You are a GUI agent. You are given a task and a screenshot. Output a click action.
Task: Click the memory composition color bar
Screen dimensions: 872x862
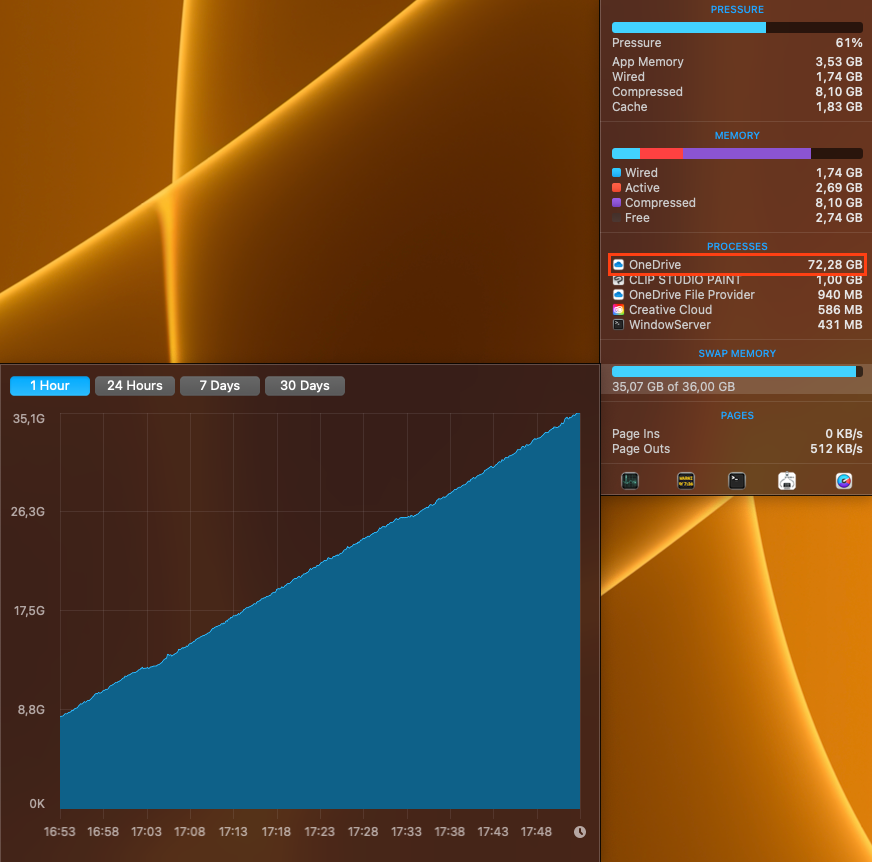click(737, 153)
